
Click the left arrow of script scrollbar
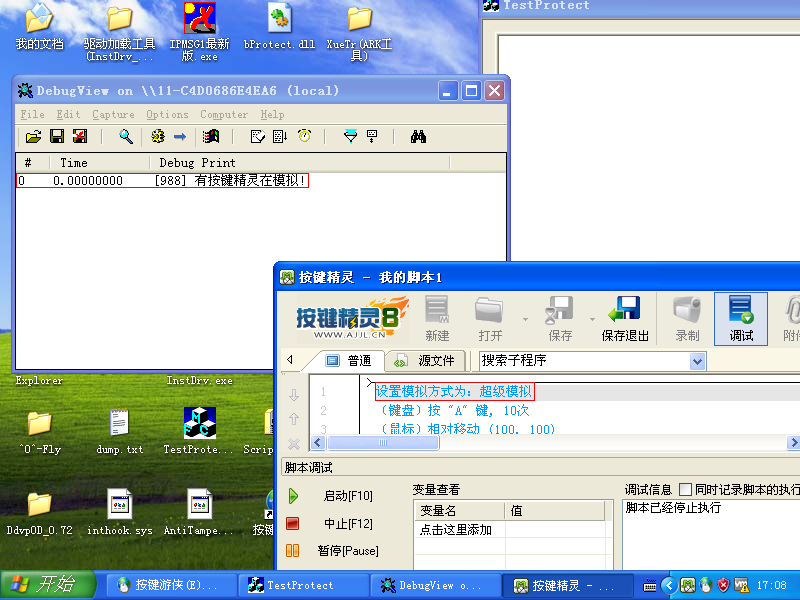click(x=318, y=442)
